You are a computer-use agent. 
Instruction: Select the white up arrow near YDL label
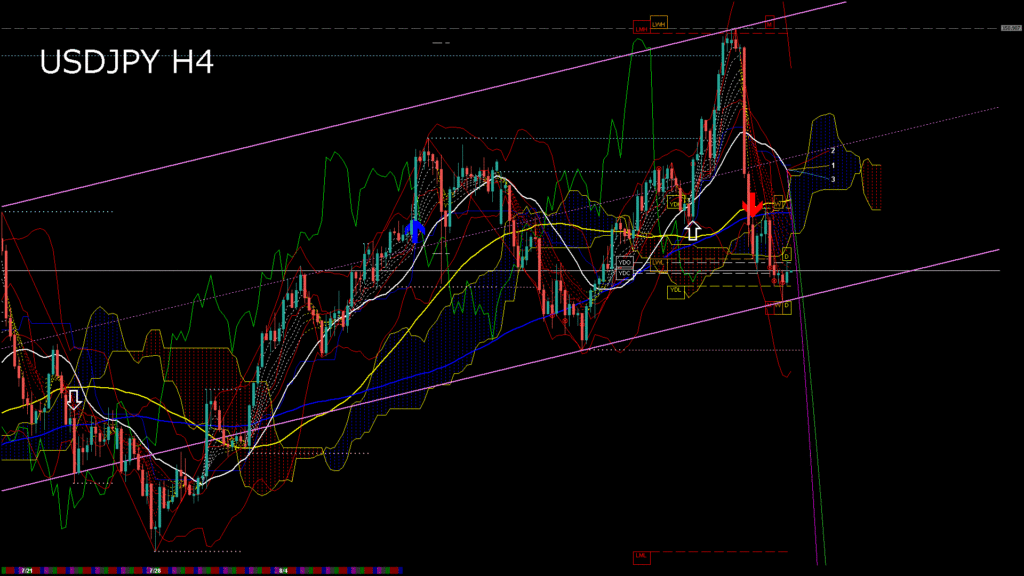[692, 231]
